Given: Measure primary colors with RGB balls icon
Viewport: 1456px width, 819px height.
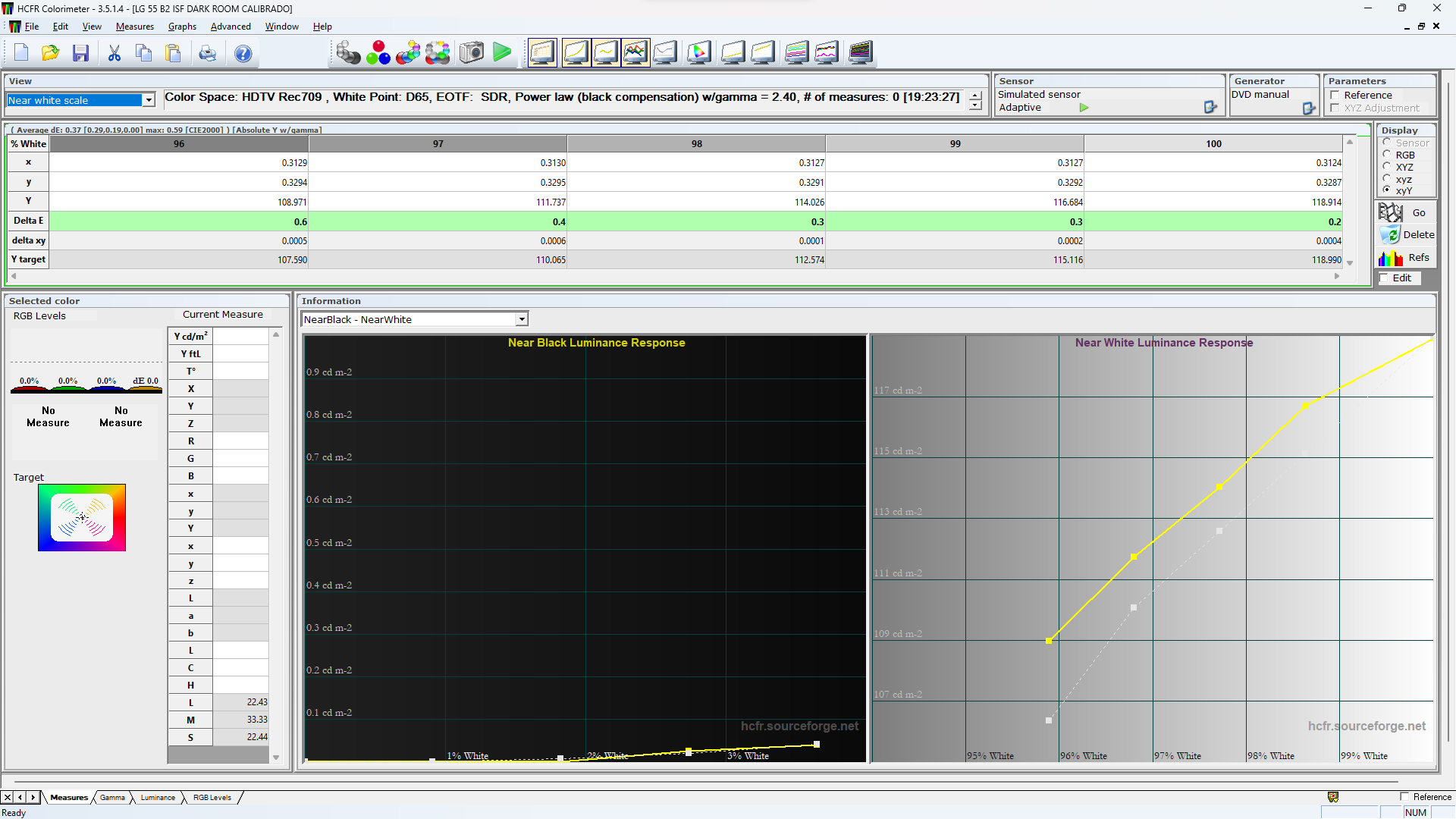Looking at the screenshot, I should tap(378, 53).
